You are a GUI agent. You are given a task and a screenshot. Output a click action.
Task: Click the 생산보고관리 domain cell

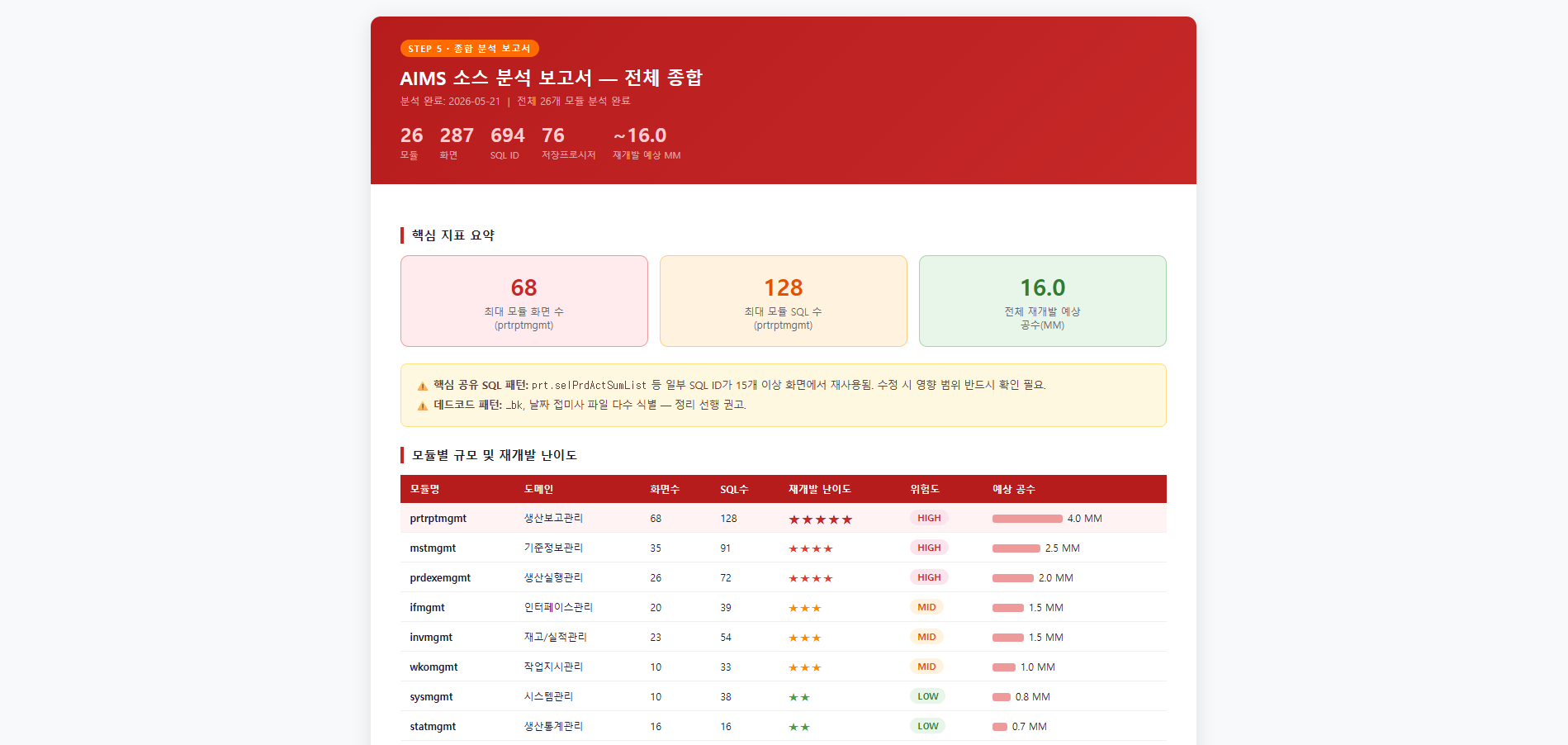point(553,519)
